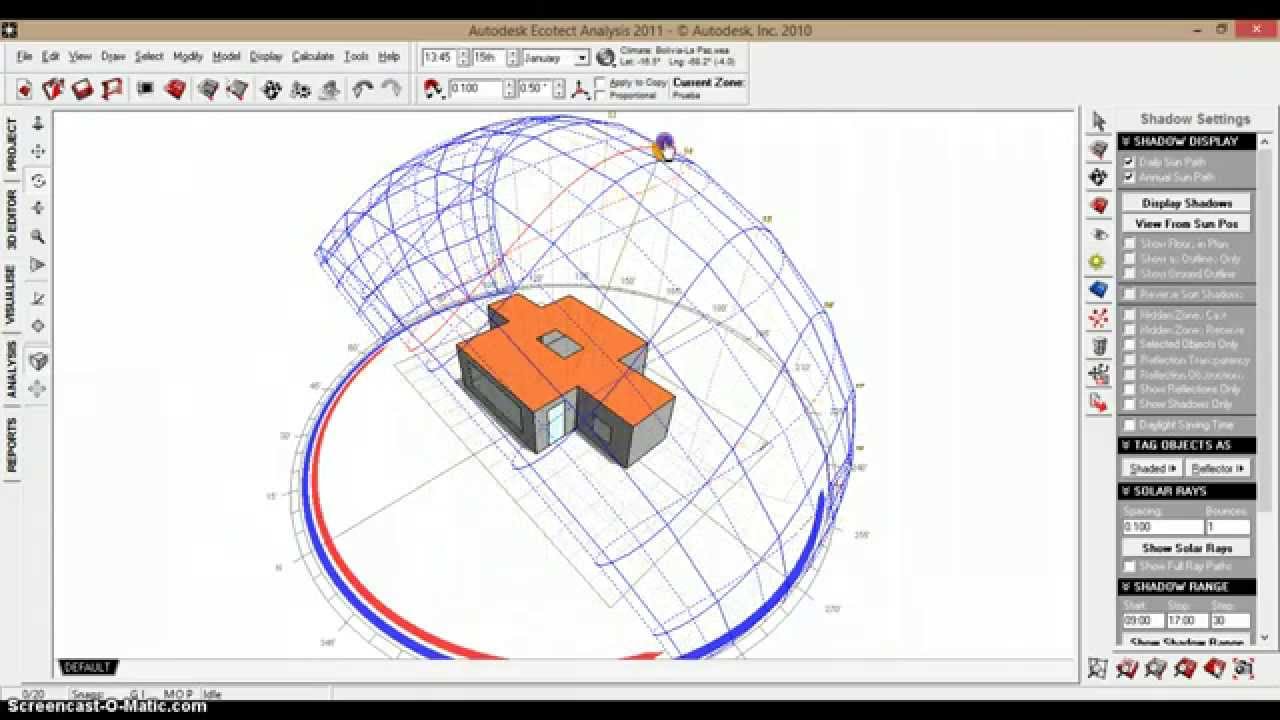Open the Reflector tag flyout button

(x=1218, y=468)
